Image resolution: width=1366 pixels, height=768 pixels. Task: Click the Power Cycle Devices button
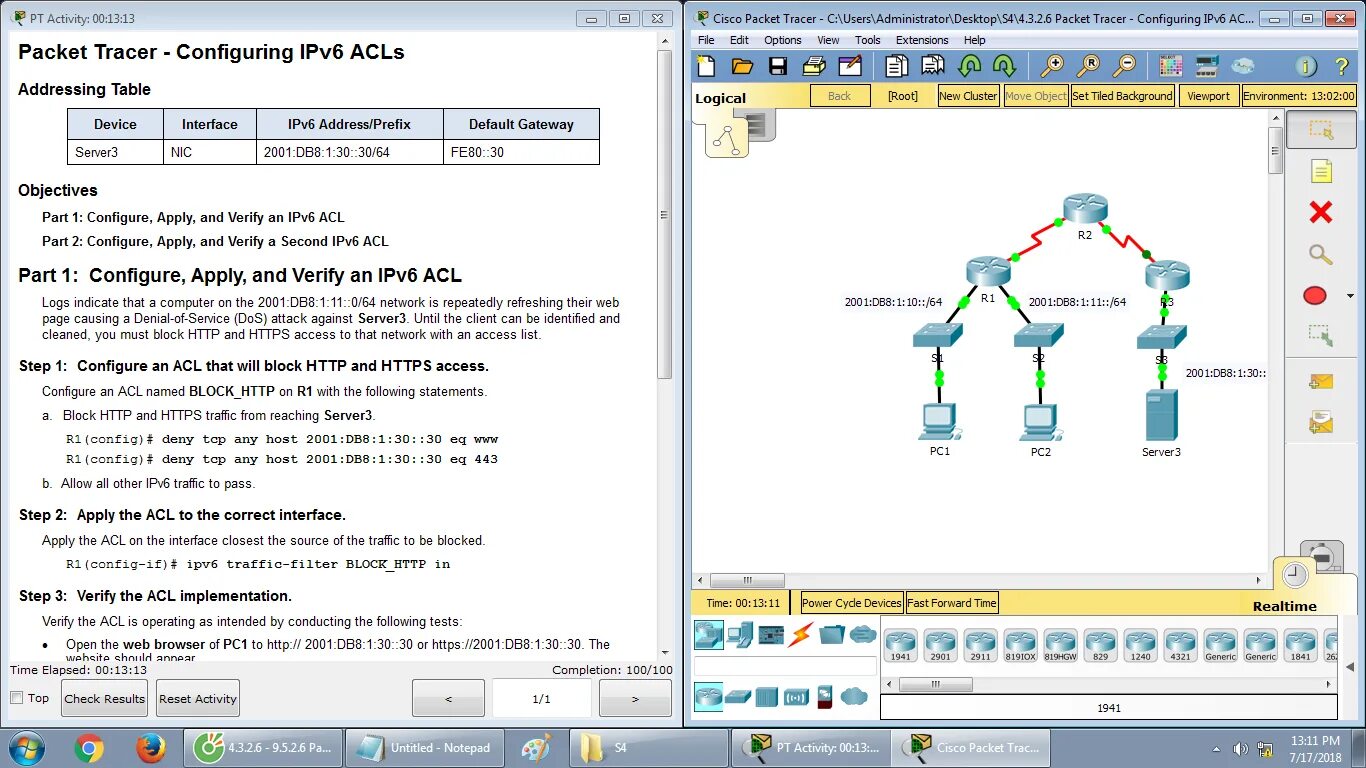click(852, 603)
